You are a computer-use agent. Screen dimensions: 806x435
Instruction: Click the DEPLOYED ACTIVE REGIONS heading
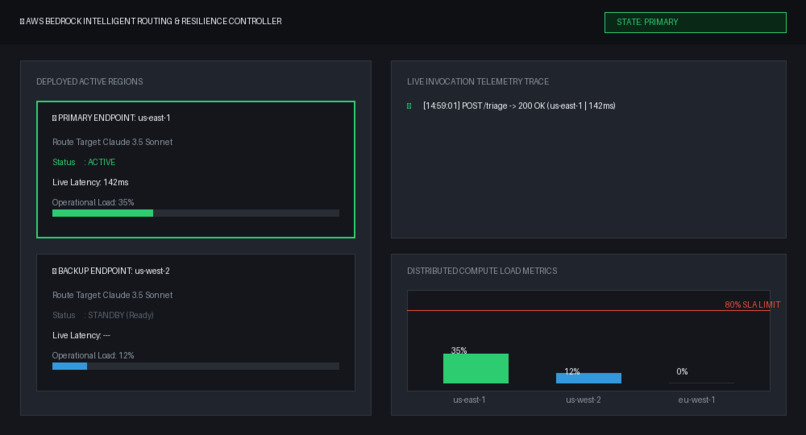point(90,82)
